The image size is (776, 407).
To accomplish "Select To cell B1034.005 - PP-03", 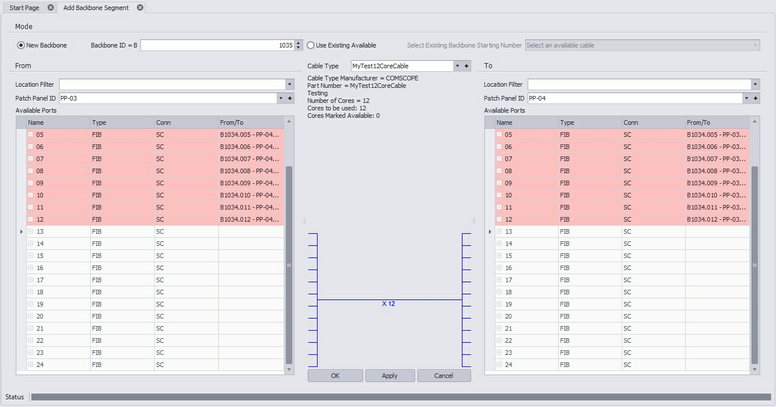I will [718, 134].
